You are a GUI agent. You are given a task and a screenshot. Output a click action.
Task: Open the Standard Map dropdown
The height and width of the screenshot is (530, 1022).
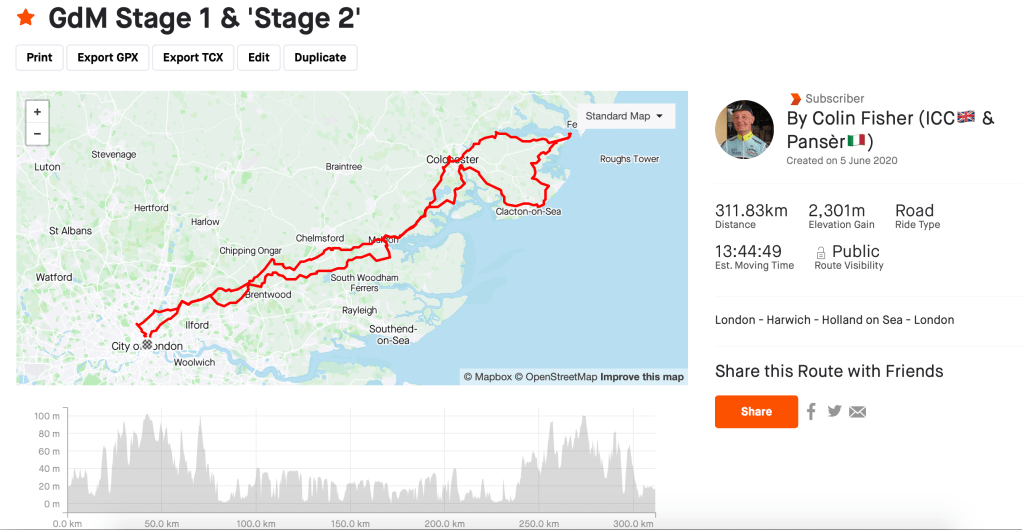click(x=625, y=116)
